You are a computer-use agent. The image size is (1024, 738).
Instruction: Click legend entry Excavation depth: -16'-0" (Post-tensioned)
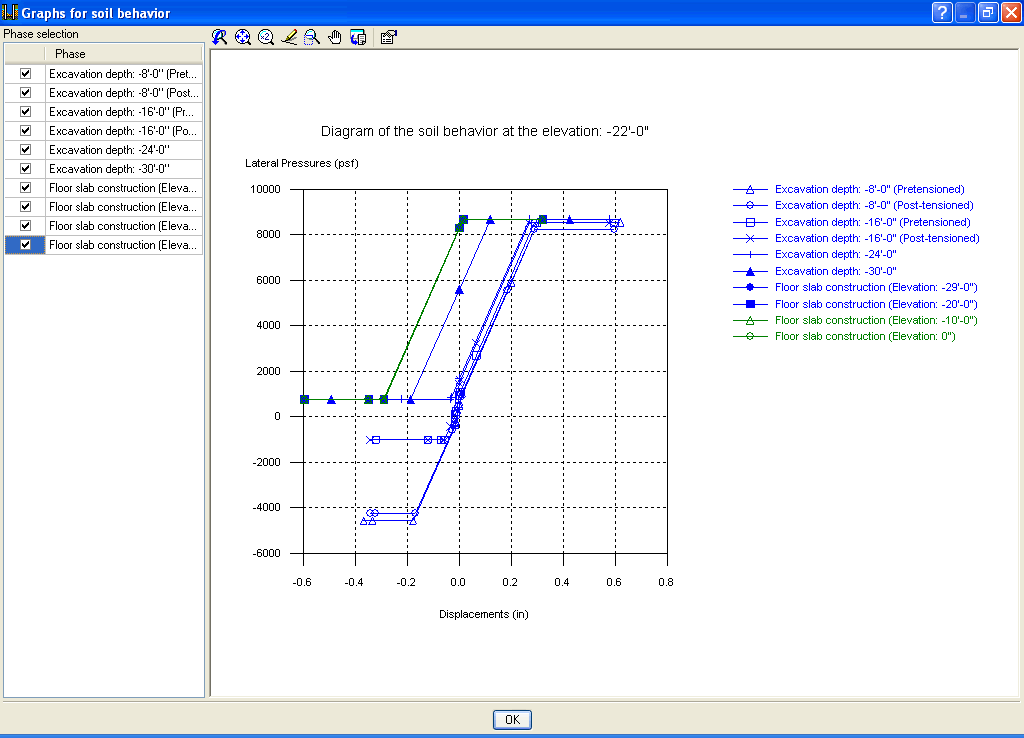click(877, 238)
